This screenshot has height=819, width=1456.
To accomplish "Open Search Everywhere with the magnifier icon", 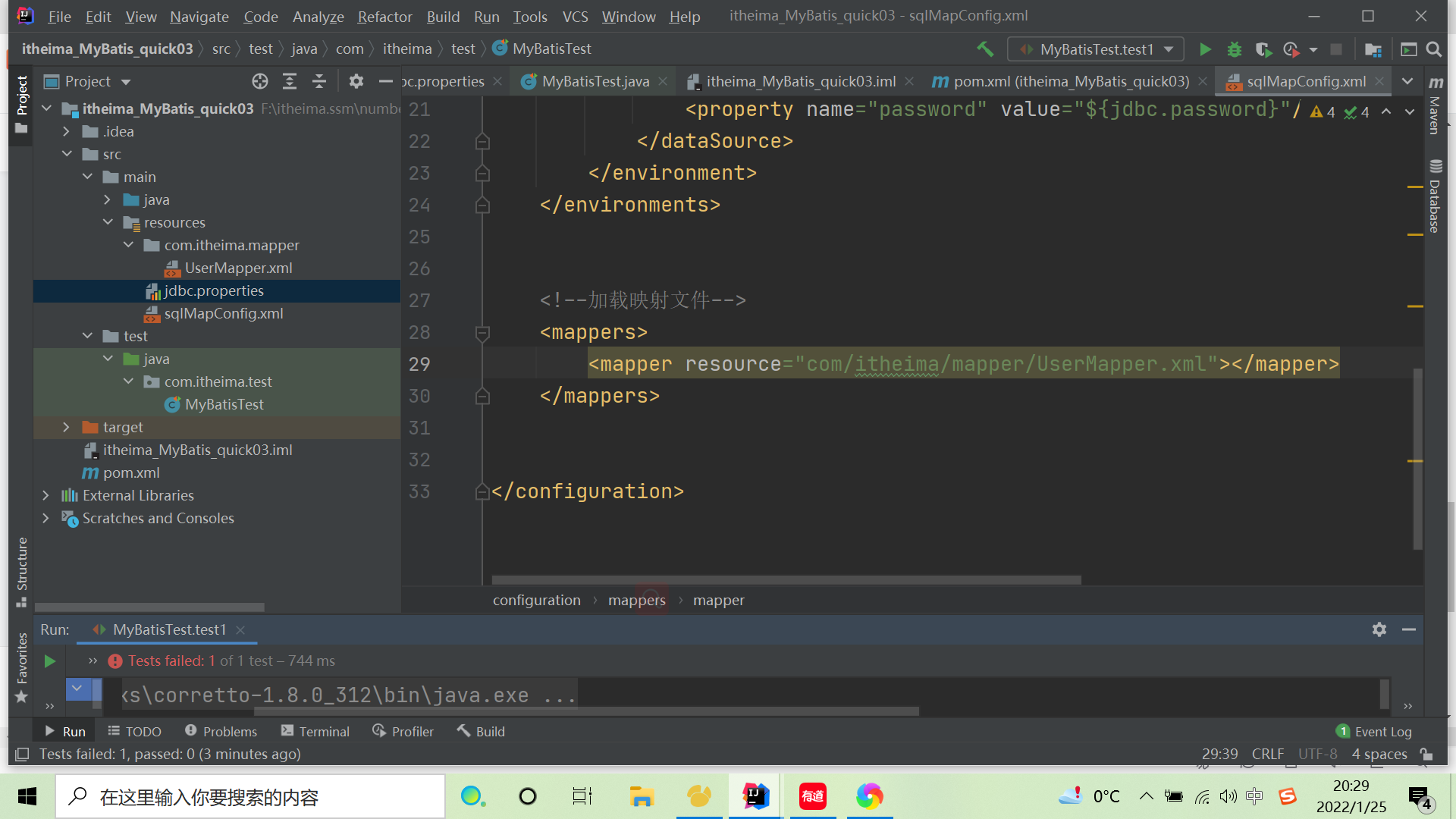I will 1434,49.
